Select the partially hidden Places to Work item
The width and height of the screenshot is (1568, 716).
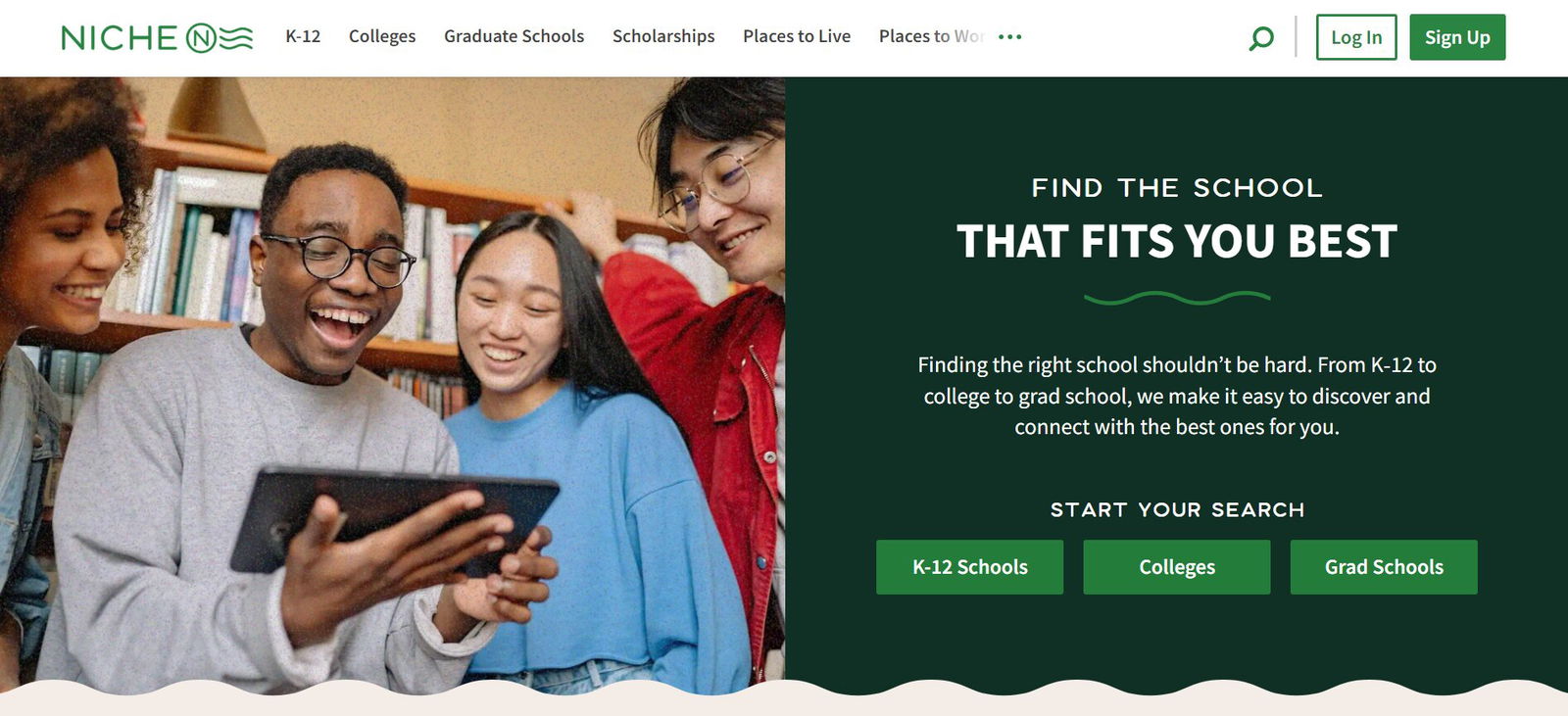tap(932, 36)
